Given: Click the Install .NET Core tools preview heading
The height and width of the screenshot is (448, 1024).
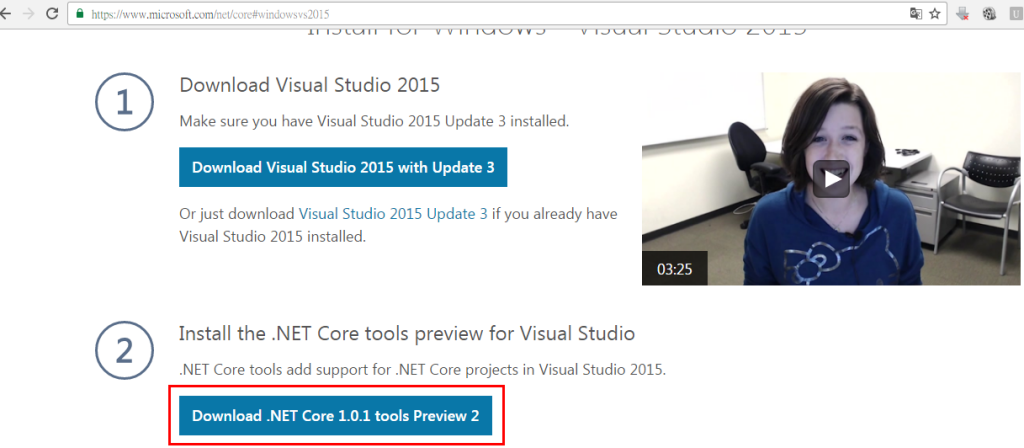Looking at the screenshot, I should coord(406,332).
